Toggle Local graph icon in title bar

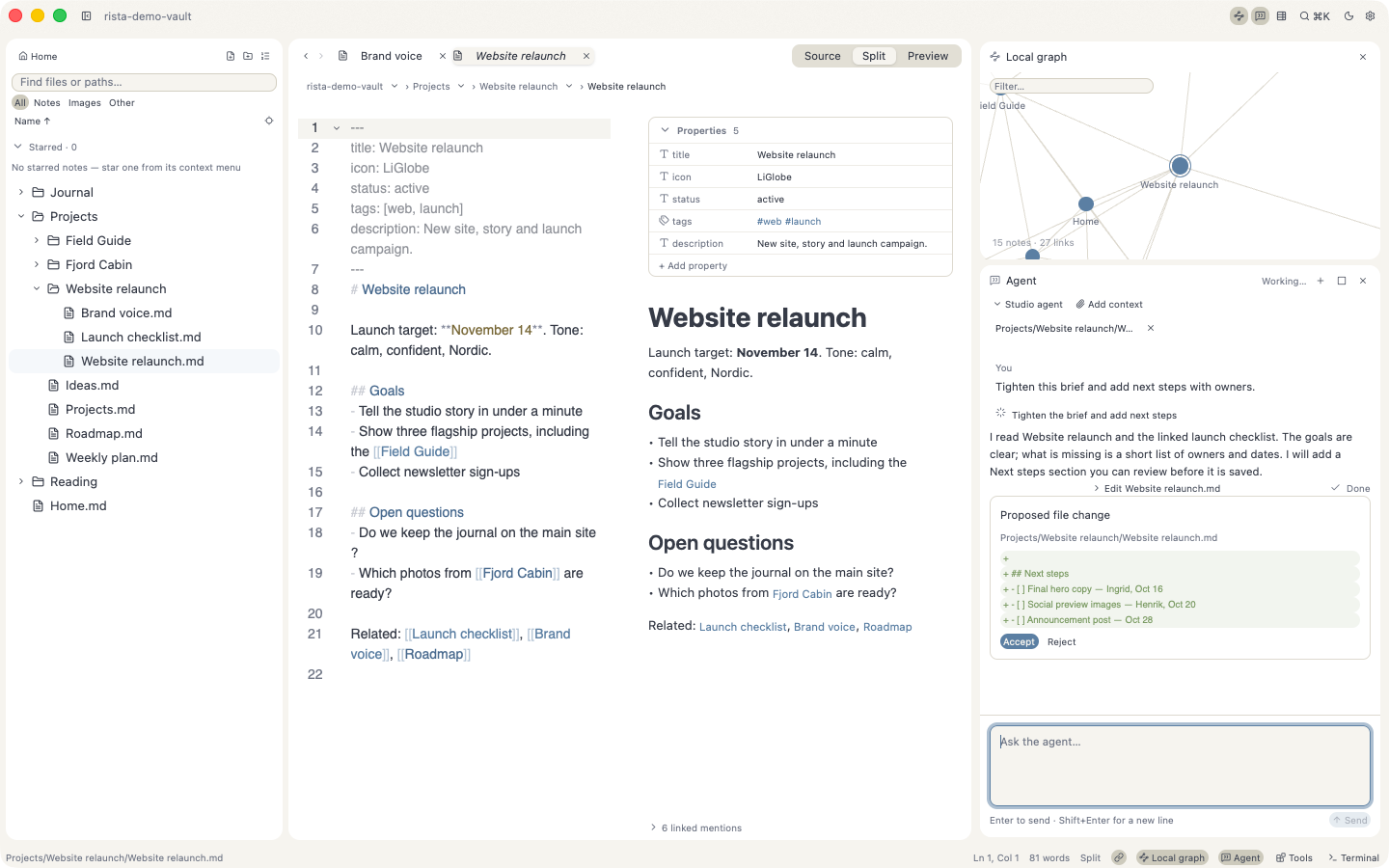pyautogui.click(x=1239, y=15)
